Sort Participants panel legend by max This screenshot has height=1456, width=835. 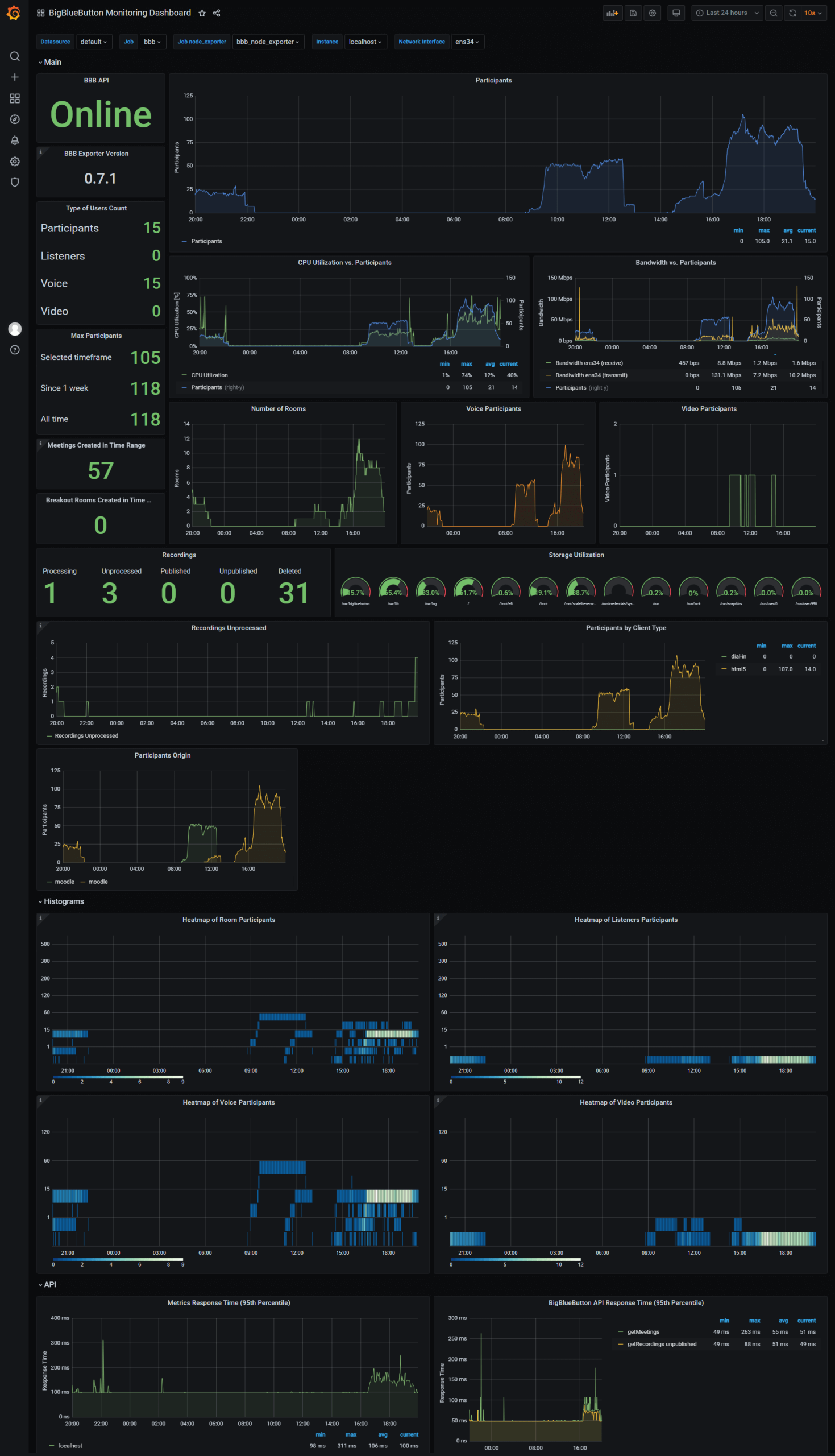click(764, 230)
